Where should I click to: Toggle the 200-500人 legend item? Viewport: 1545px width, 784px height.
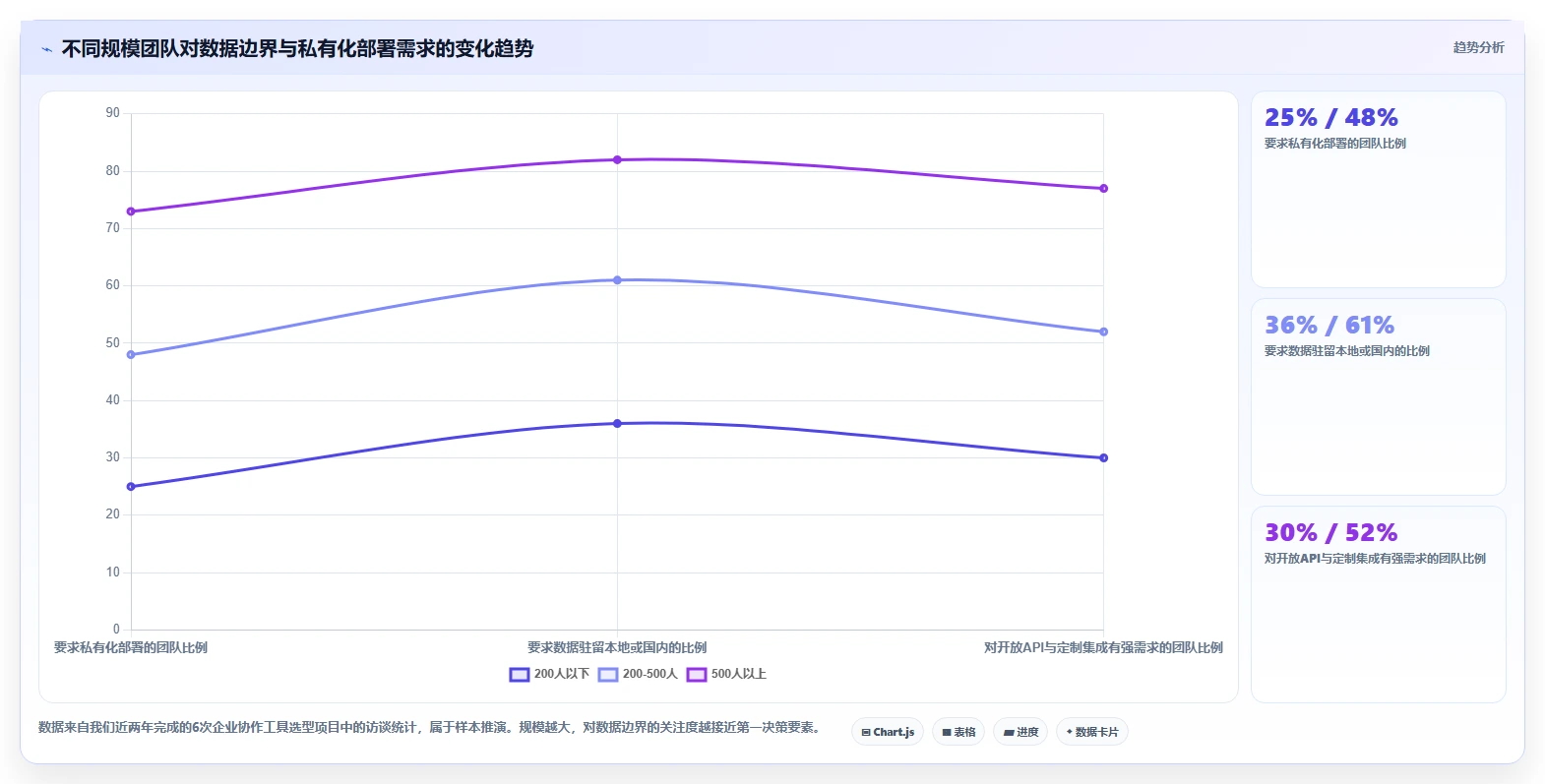pyautogui.click(x=638, y=674)
